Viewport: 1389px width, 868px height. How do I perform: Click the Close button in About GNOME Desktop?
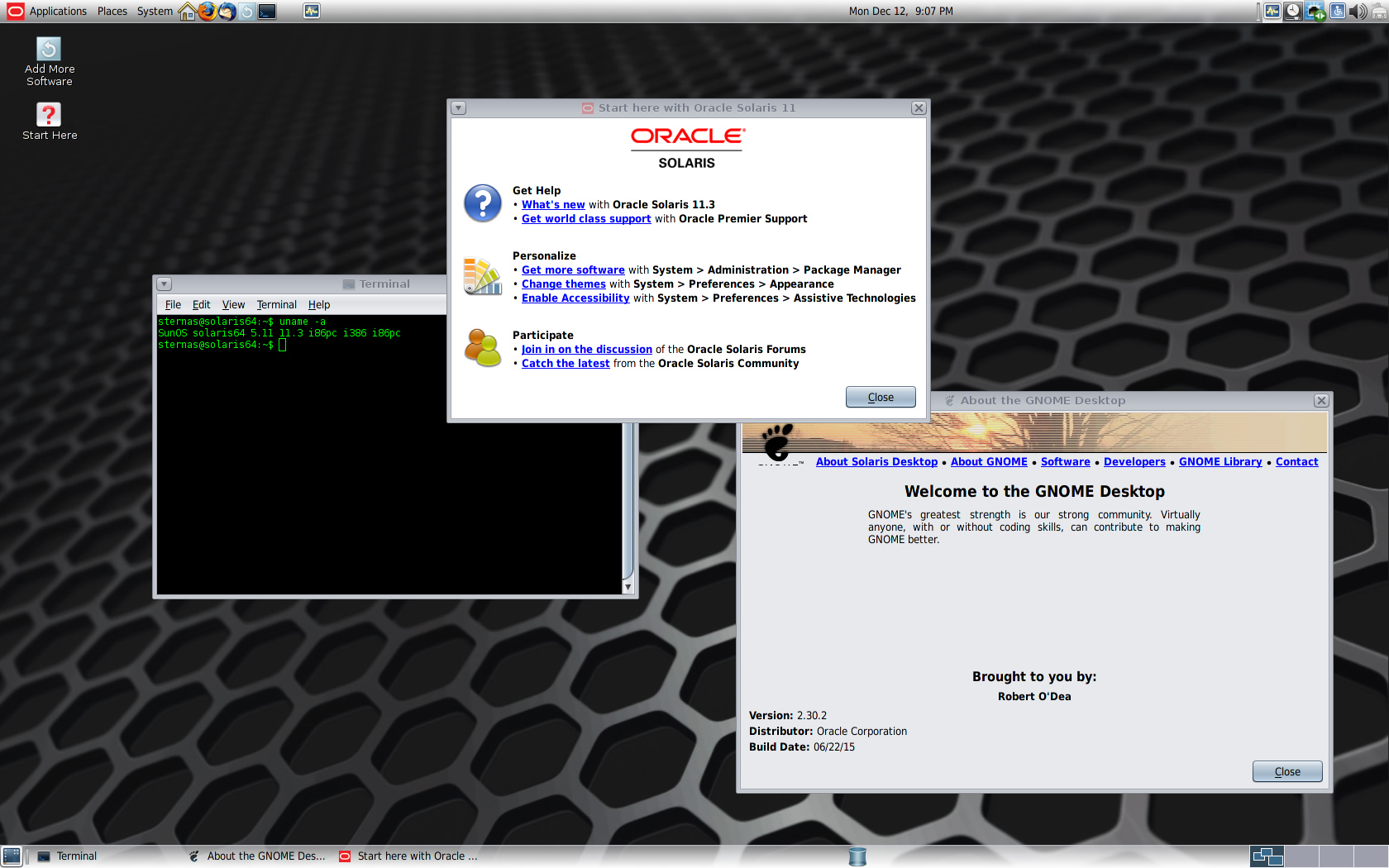[x=1287, y=771]
